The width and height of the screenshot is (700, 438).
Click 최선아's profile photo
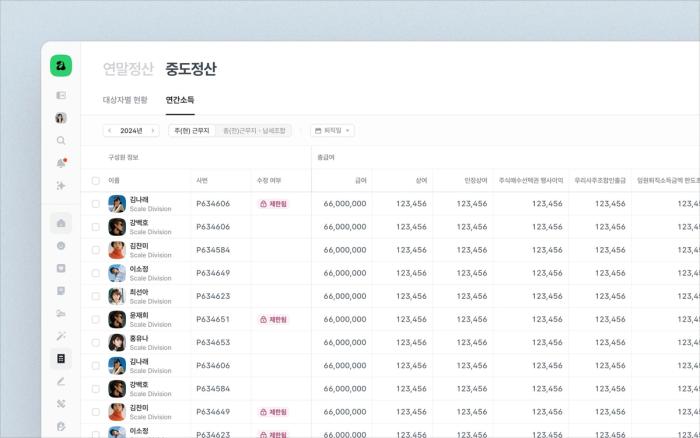click(x=117, y=296)
